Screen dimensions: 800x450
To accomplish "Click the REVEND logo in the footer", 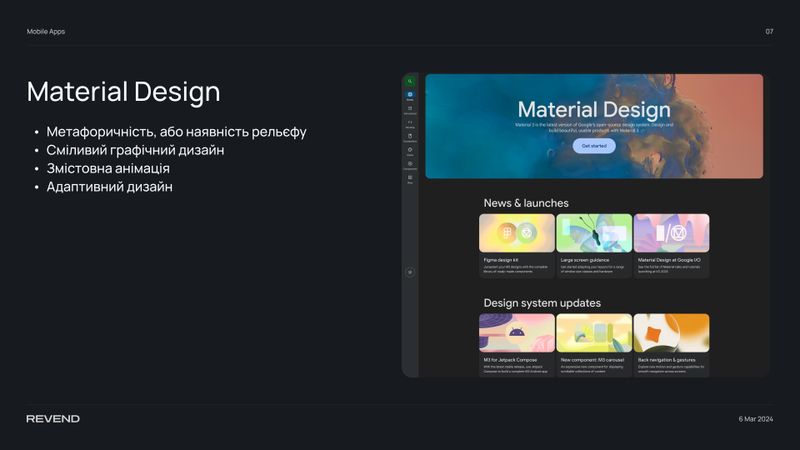I will coord(53,419).
